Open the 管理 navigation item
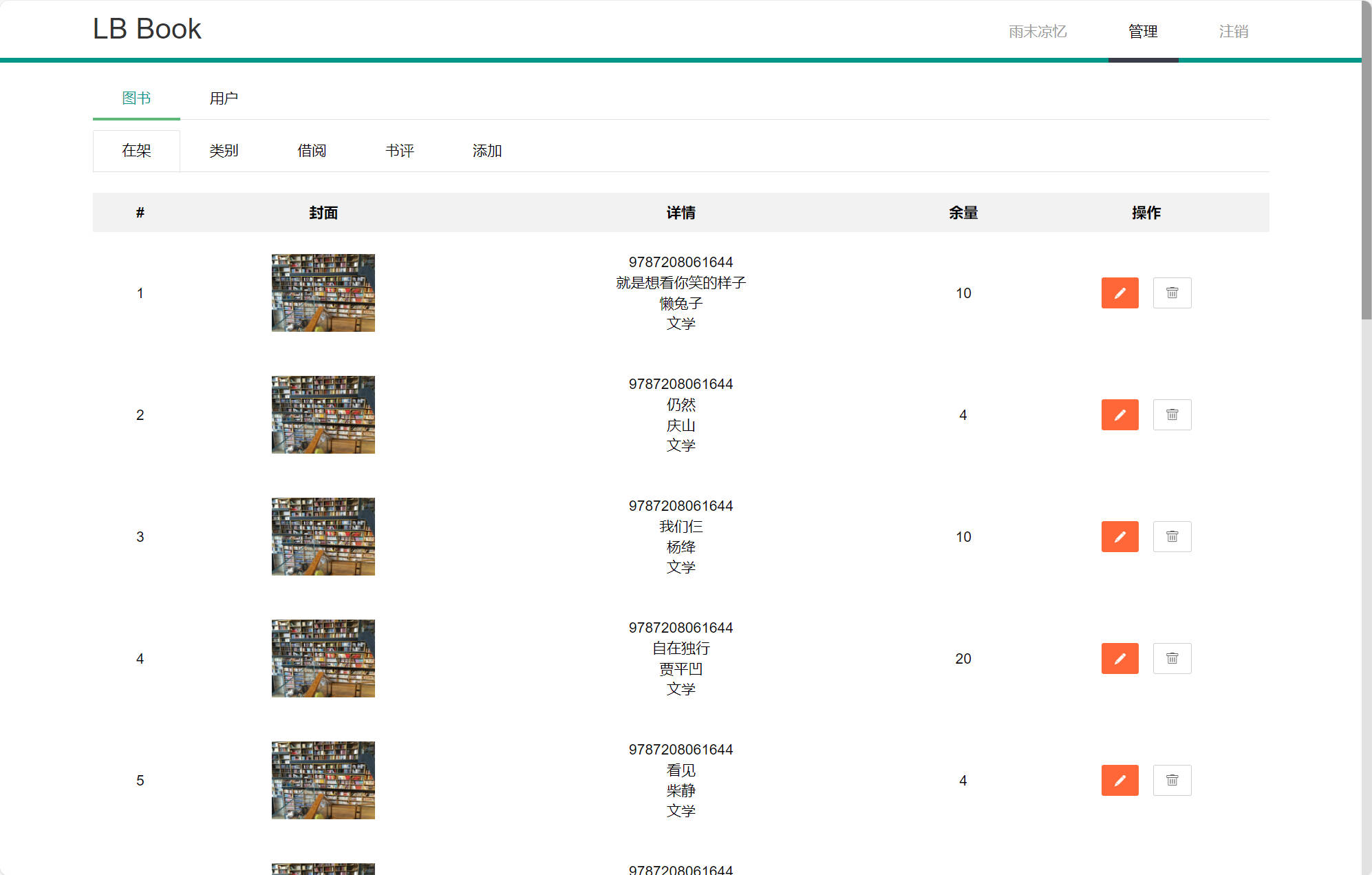This screenshot has width=1372, height=875. click(1142, 31)
